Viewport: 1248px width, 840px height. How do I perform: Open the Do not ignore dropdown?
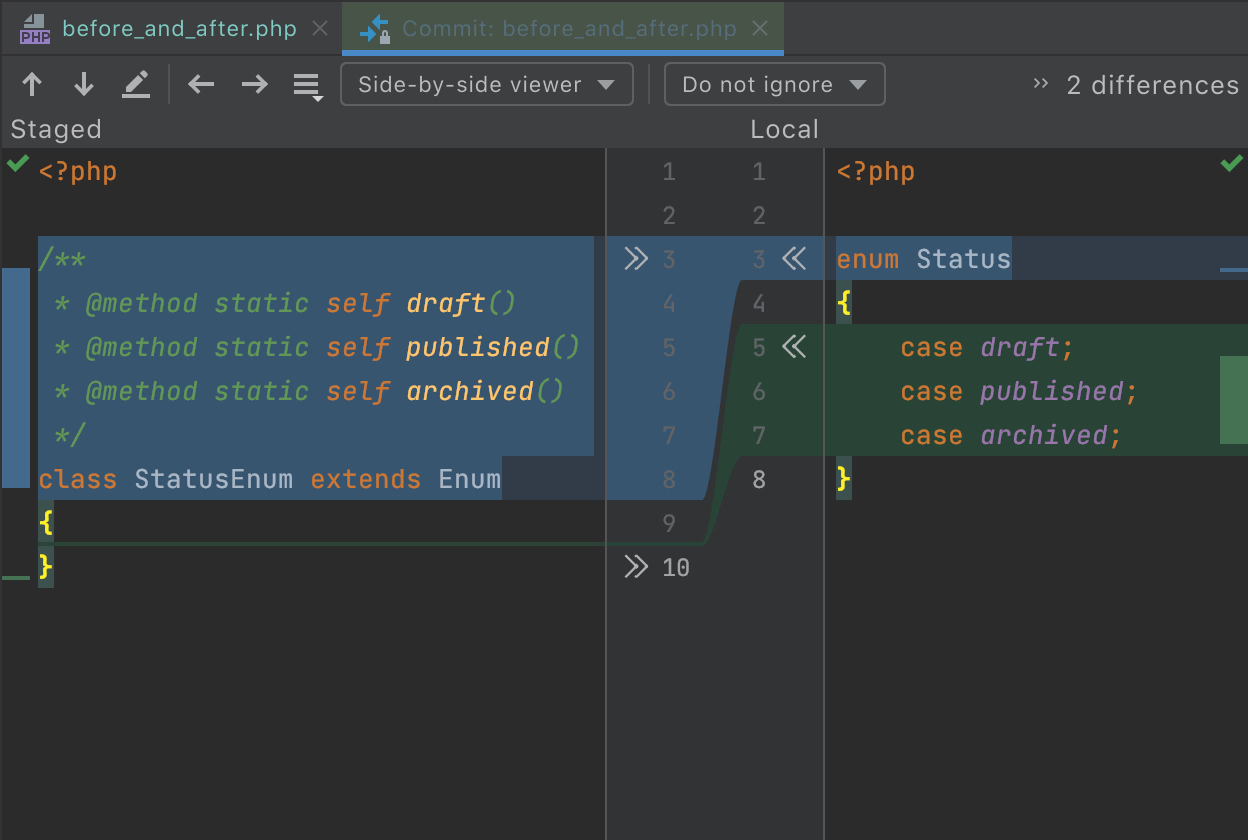tap(774, 85)
